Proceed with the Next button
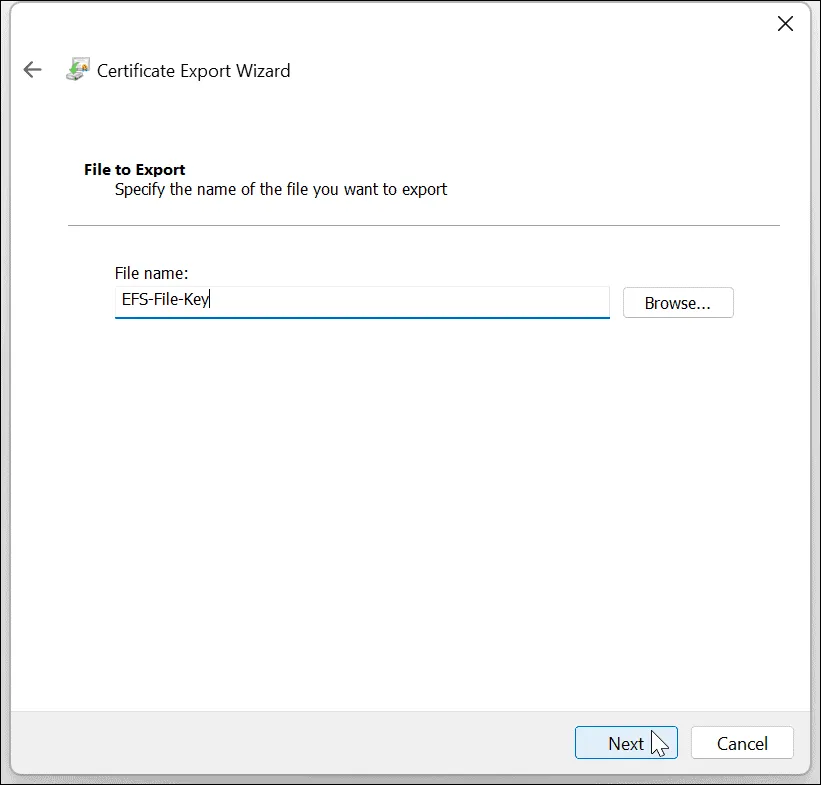 [x=626, y=742]
